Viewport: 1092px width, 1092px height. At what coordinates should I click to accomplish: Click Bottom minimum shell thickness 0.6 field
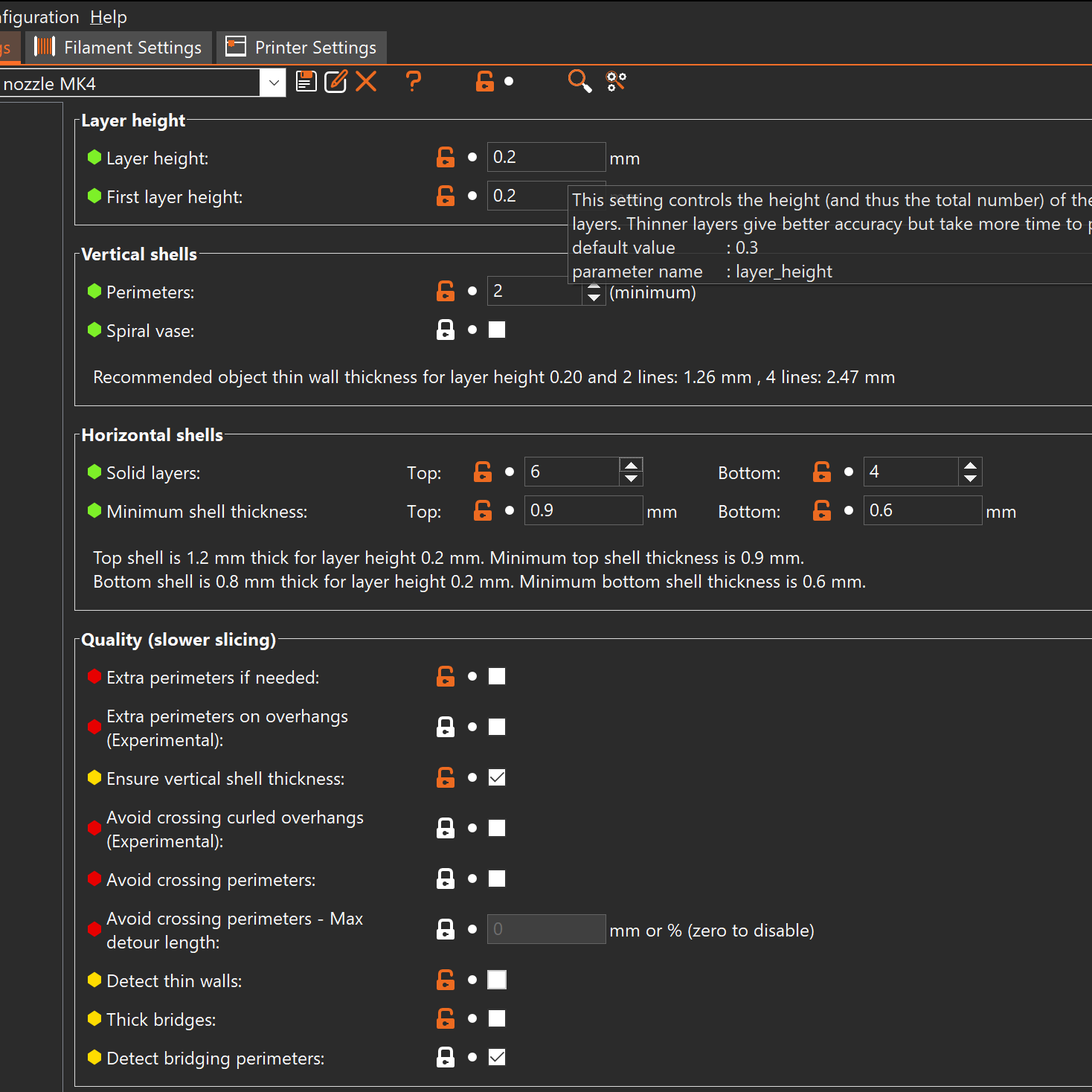pyautogui.click(x=923, y=510)
